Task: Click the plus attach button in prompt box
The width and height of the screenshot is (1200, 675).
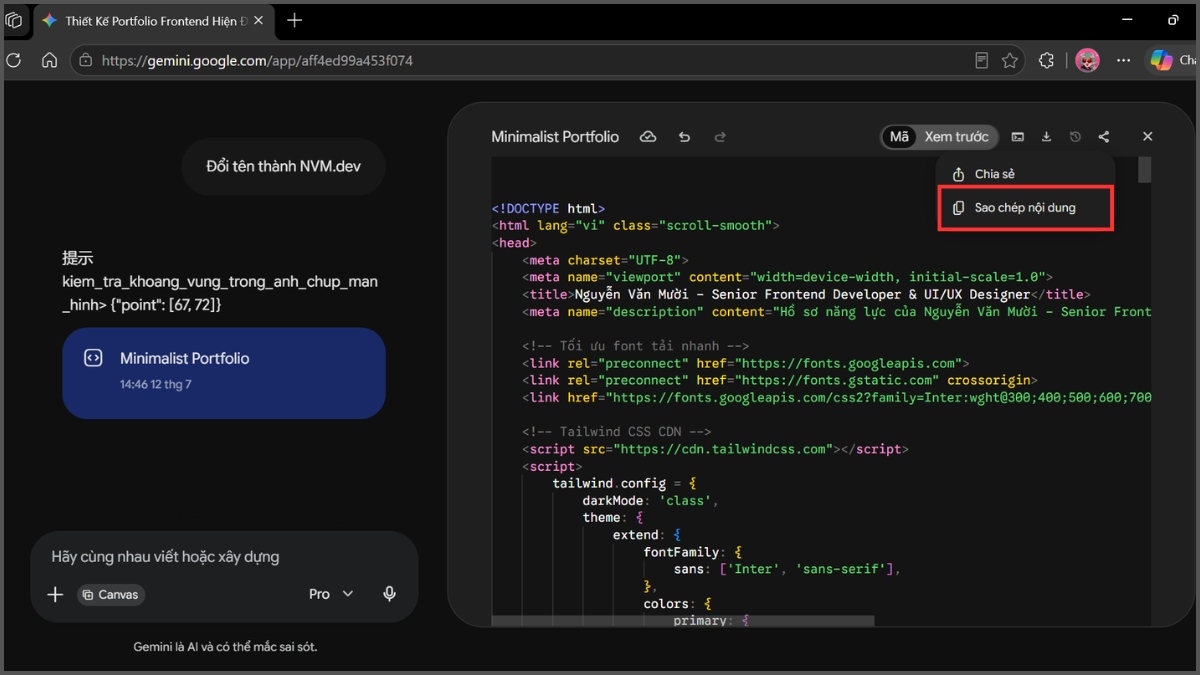Action: click(x=55, y=594)
